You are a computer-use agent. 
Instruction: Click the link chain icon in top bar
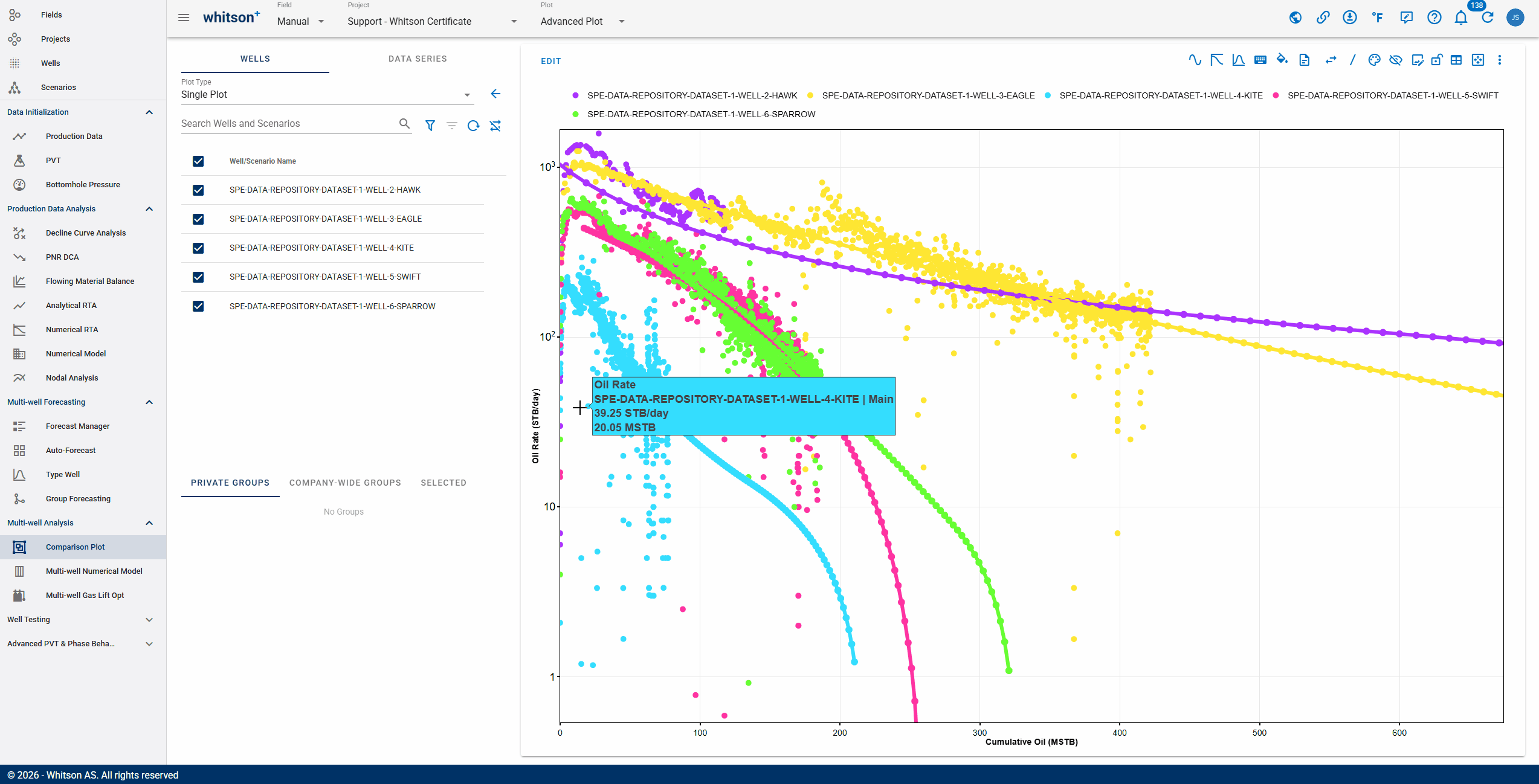click(x=1323, y=18)
